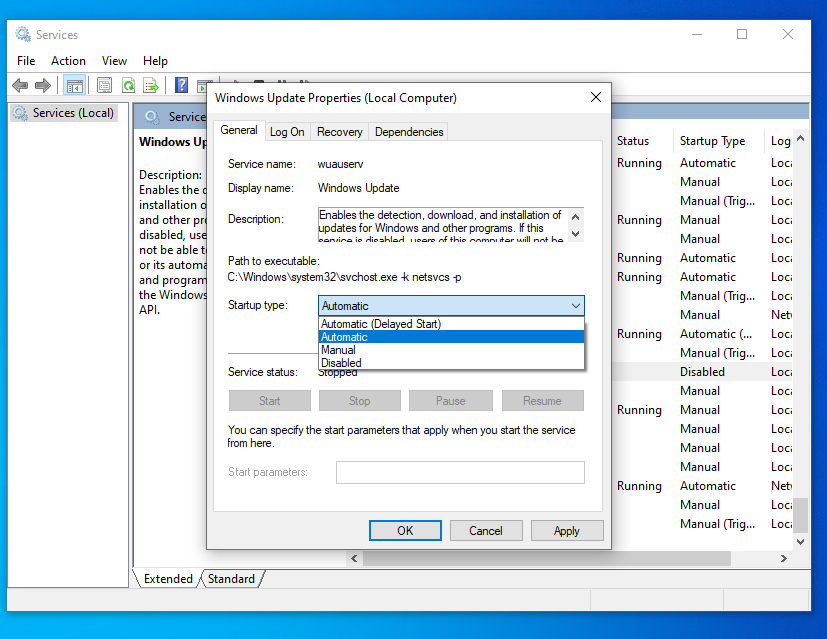Viewport: 827px width, 639px height.
Task: Open the Recovery tab
Action: (339, 132)
